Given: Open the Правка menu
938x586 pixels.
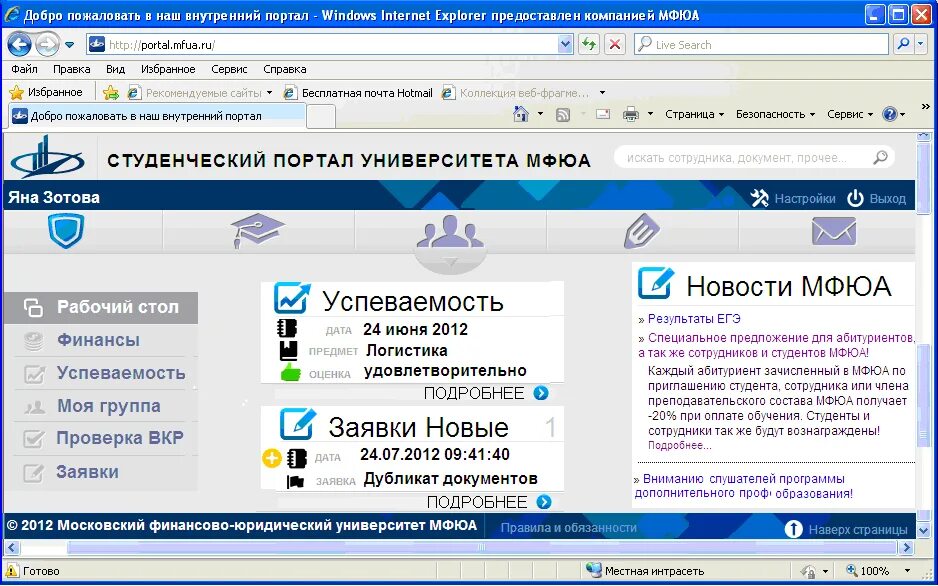Looking at the screenshot, I should click(71, 69).
